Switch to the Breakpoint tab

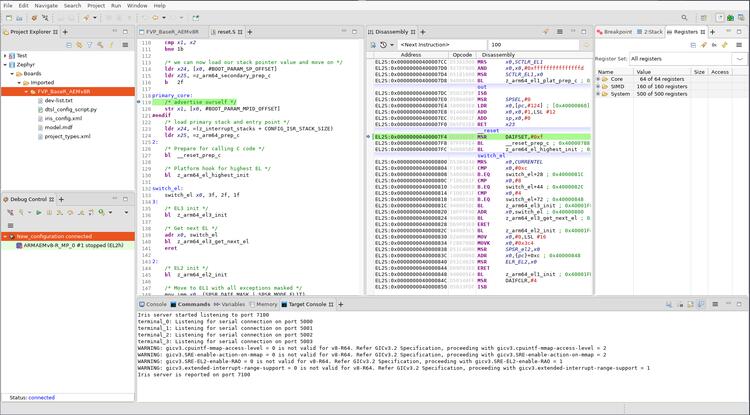[x=617, y=31]
